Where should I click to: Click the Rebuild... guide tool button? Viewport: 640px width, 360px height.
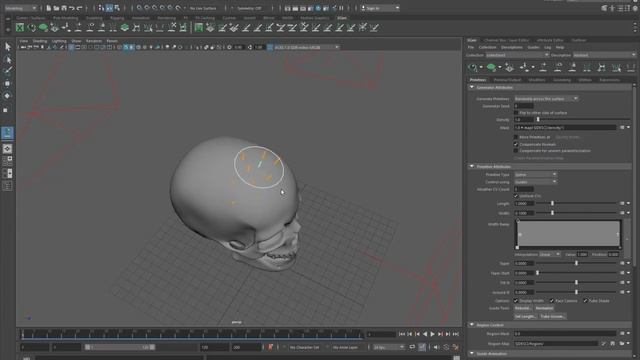pyautogui.click(x=522, y=309)
